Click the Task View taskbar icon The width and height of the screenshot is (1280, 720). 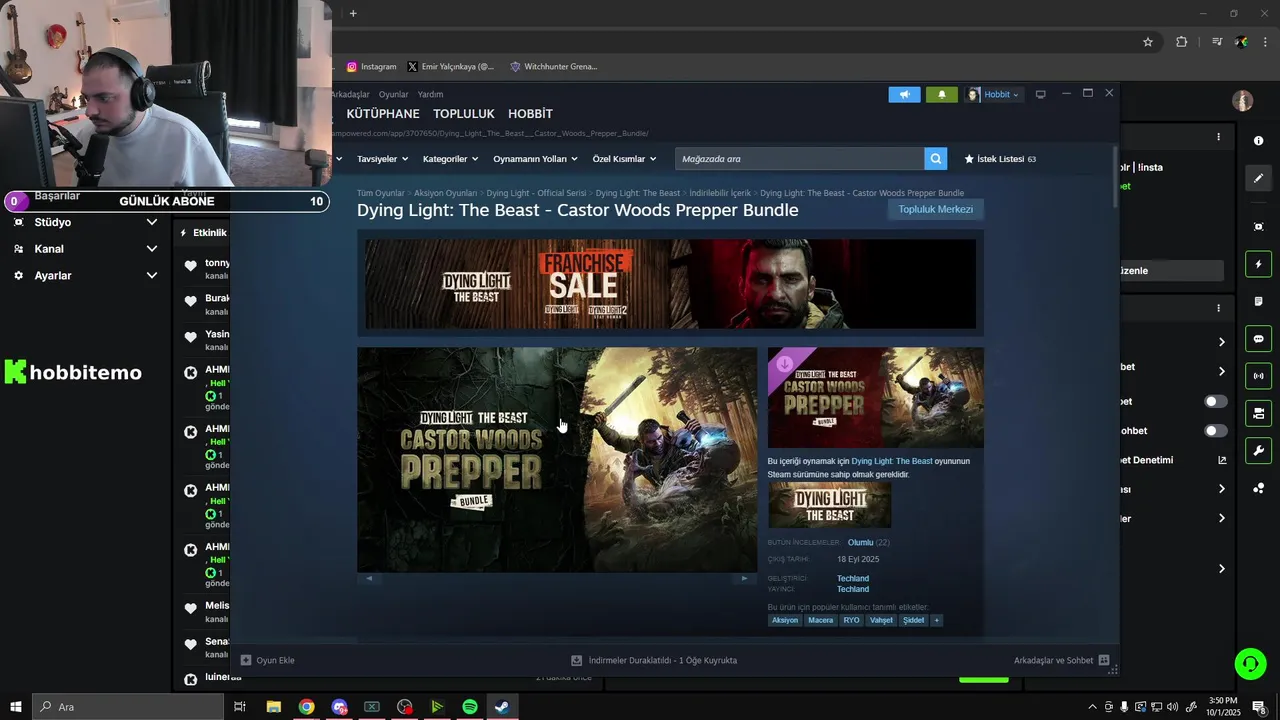[x=240, y=707]
